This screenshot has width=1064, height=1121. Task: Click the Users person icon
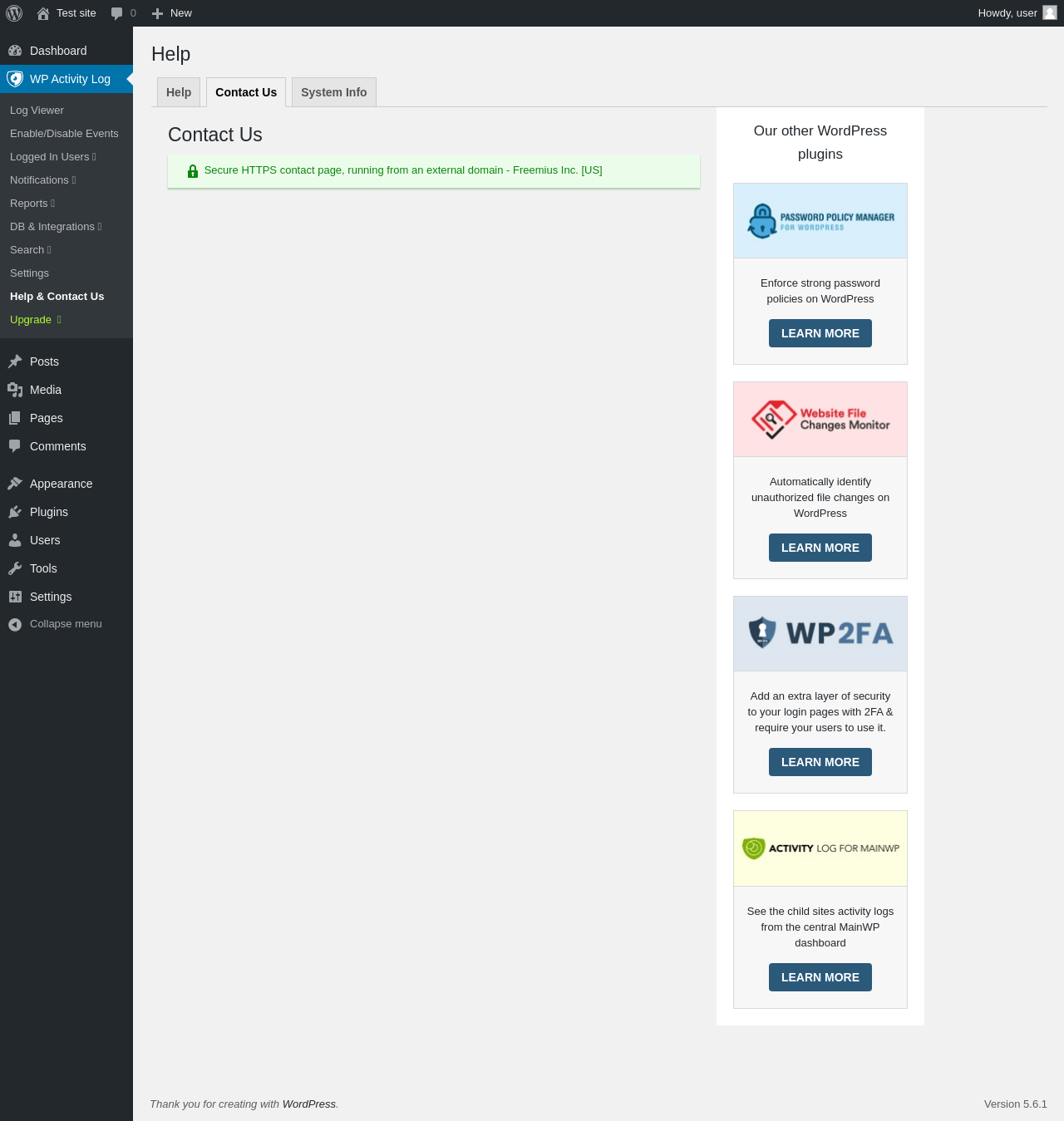coord(15,540)
